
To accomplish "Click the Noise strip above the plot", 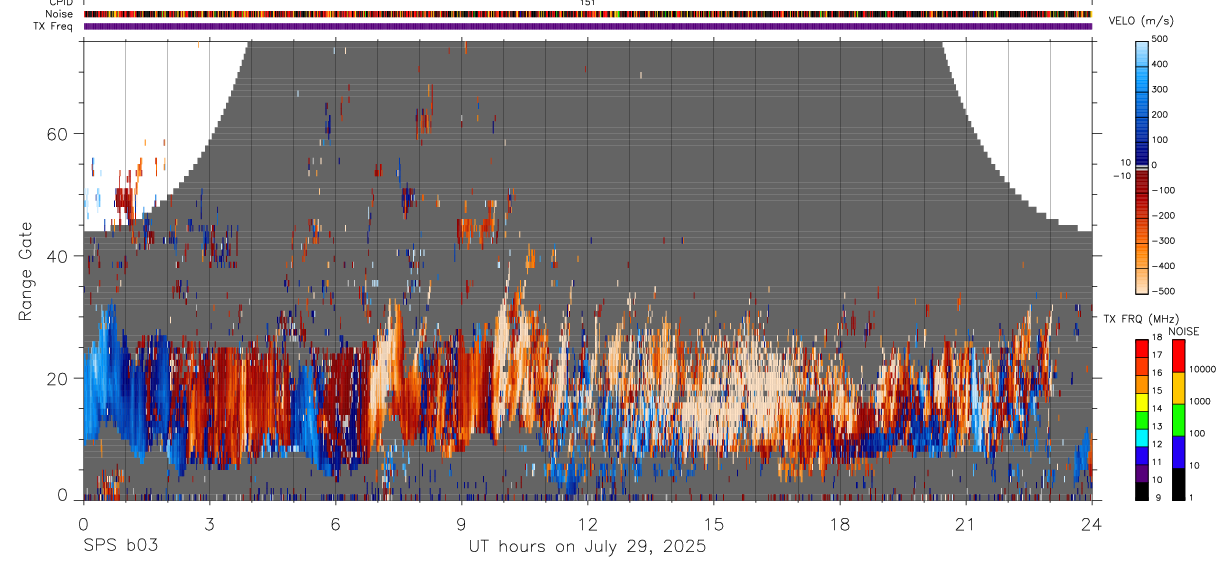I will coord(588,14).
